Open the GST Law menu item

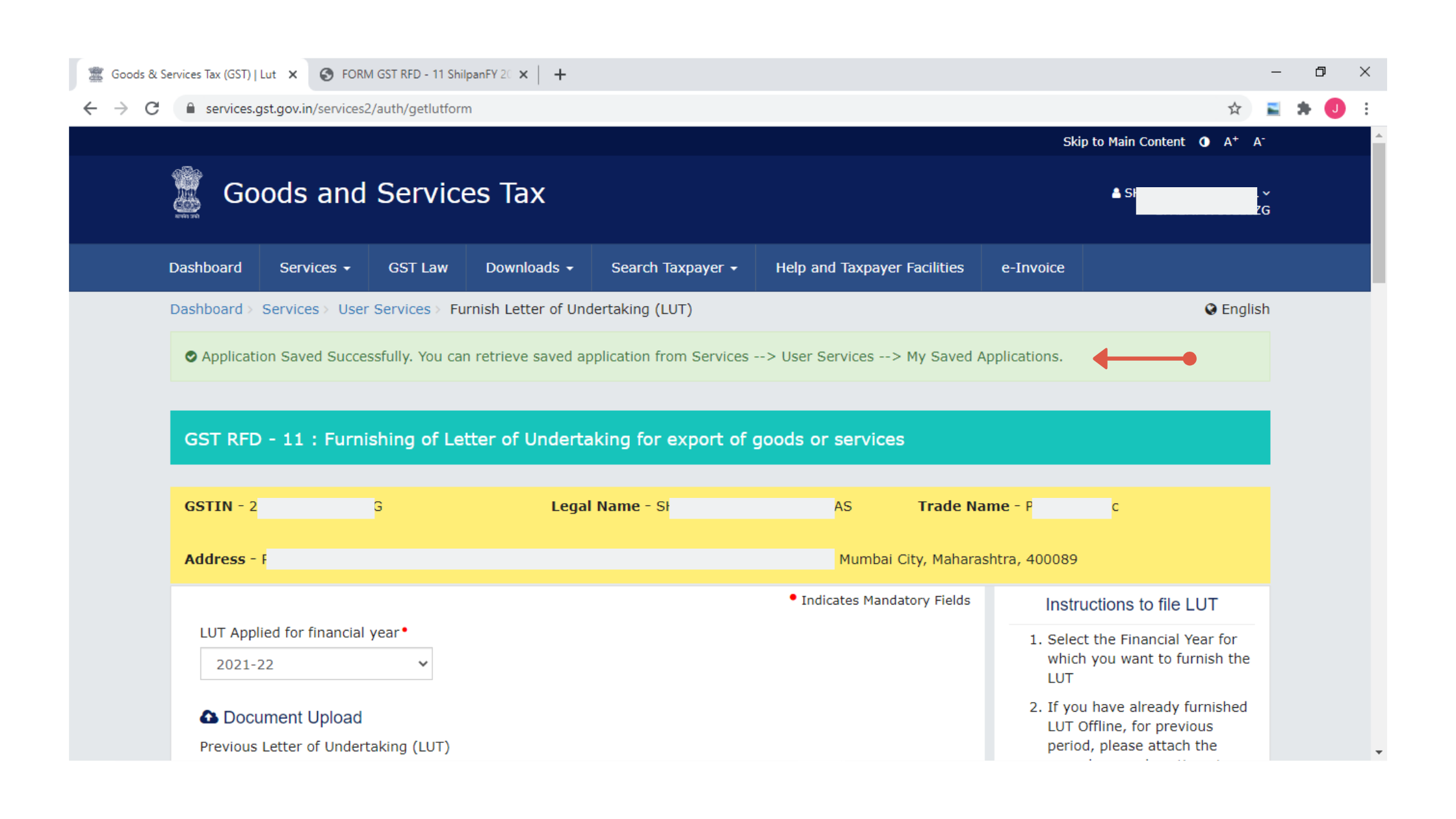[418, 268]
